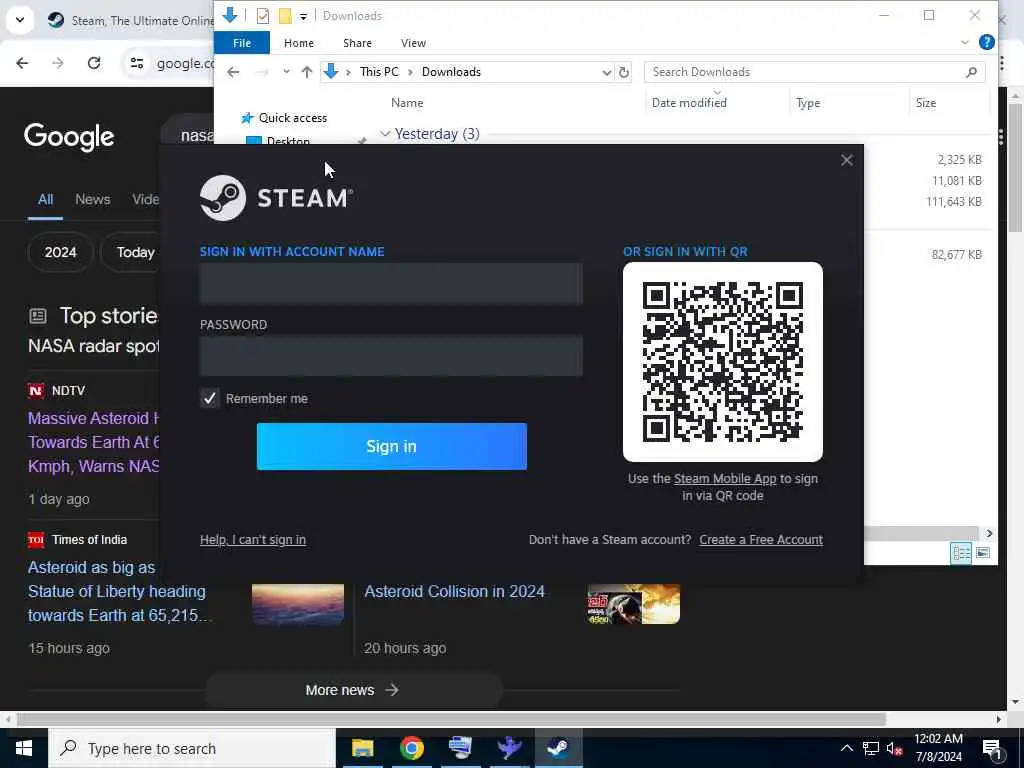Click the Steam QR code image
The height and width of the screenshot is (768, 1024).
pos(722,362)
